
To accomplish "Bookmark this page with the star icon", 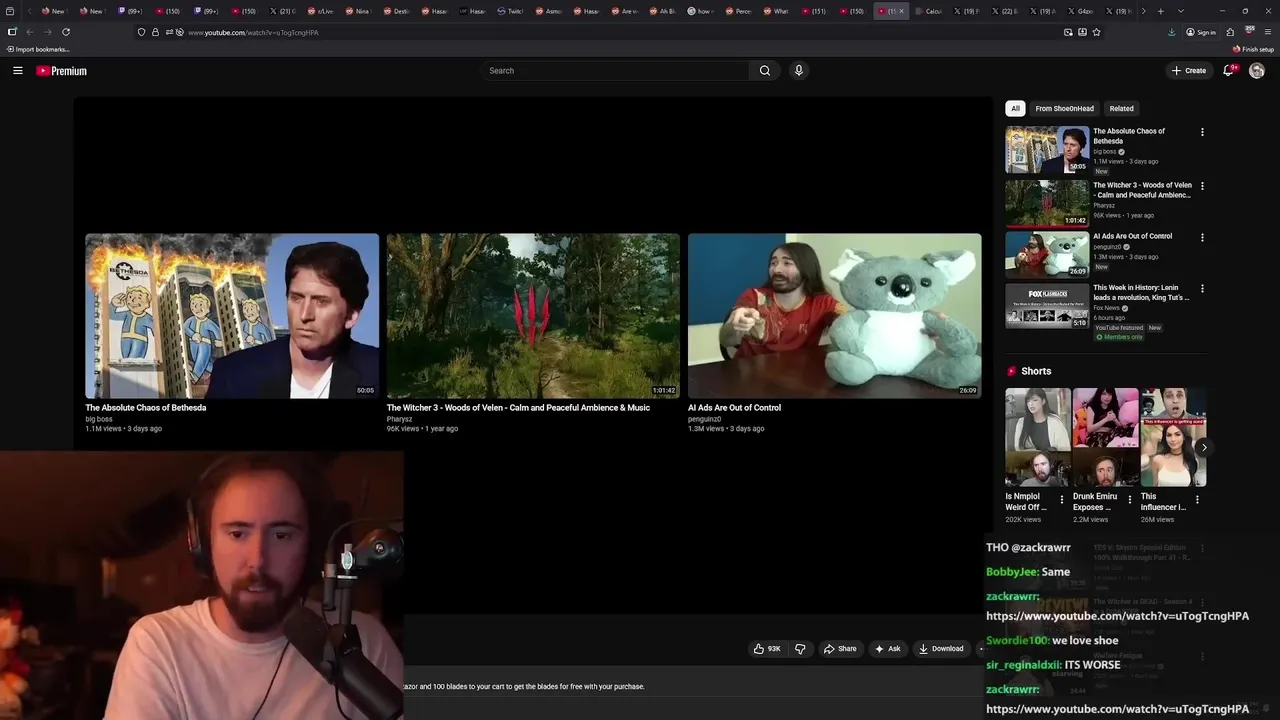I will click(x=1096, y=32).
